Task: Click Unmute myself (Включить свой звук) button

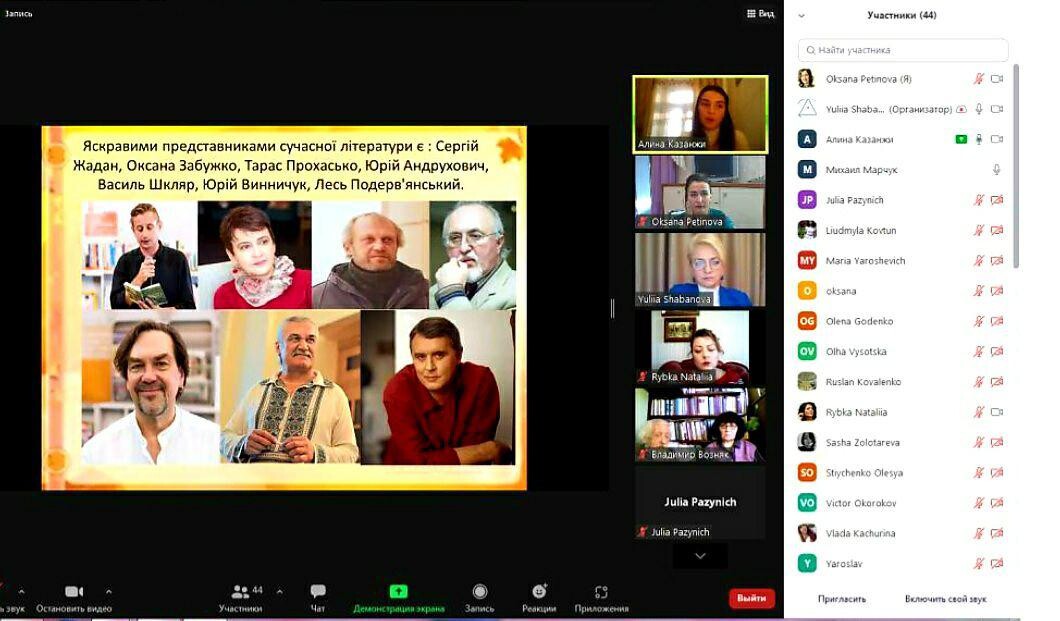Action: (945, 599)
